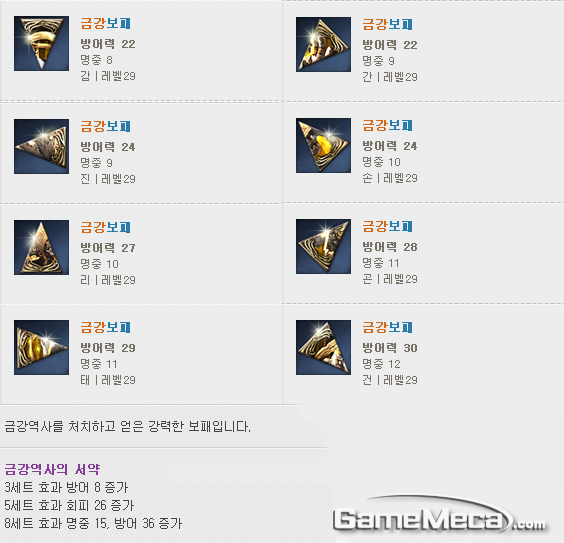The height and width of the screenshot is (543, 564).
Task: Open the 금강보패 title above 명중 9 진
Action: tap(105, 126)
